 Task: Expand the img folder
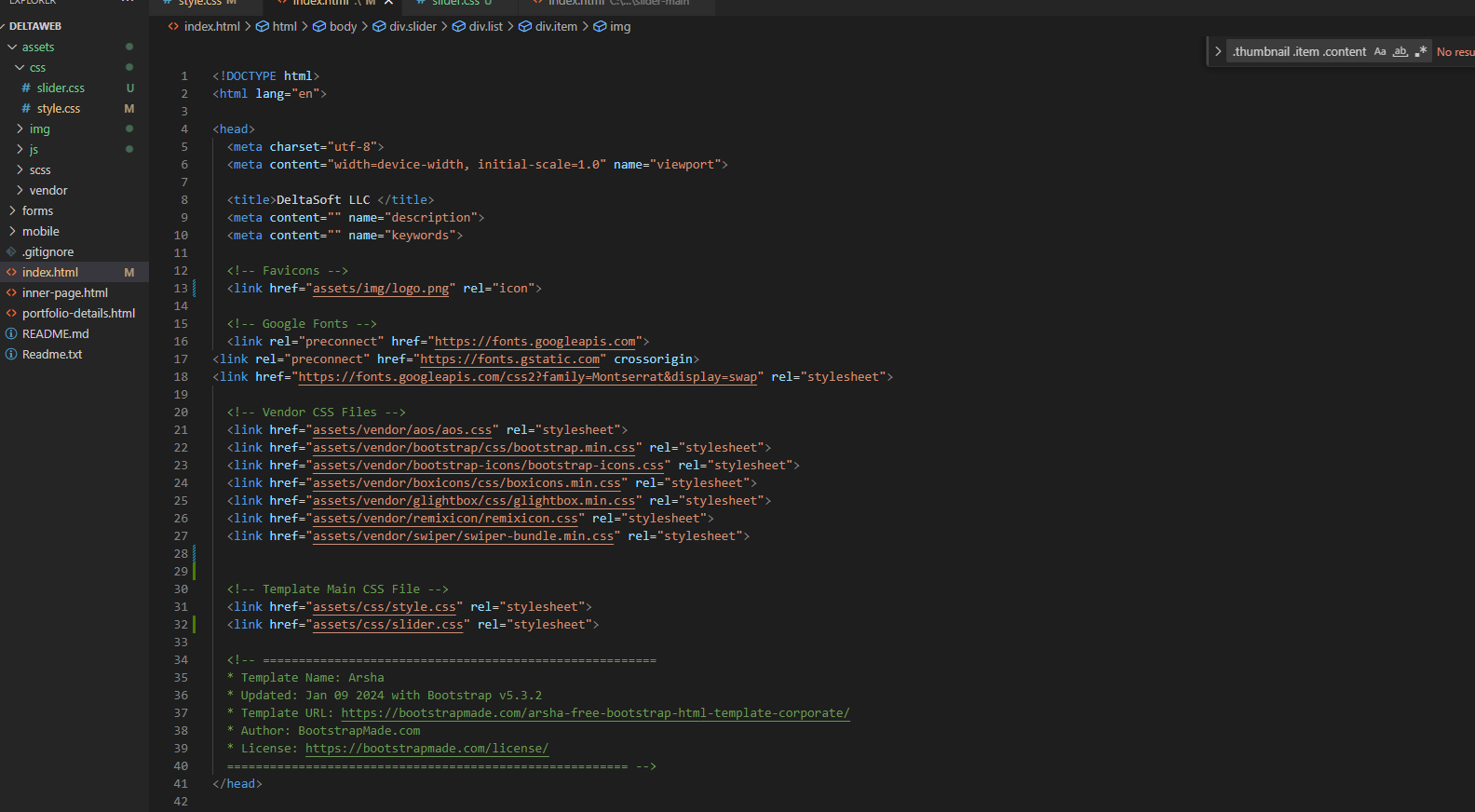click(39, 129)
